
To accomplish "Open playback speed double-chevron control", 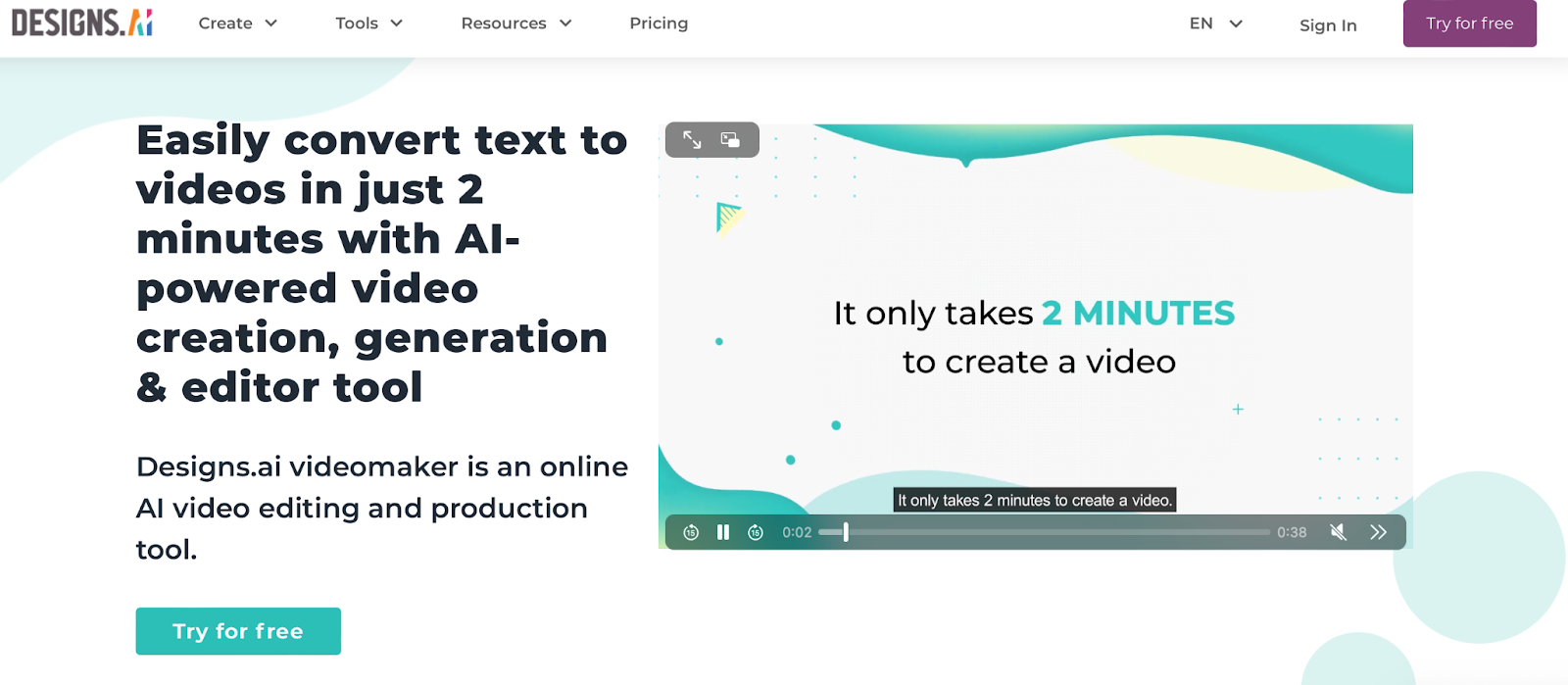I will 1378,532.
